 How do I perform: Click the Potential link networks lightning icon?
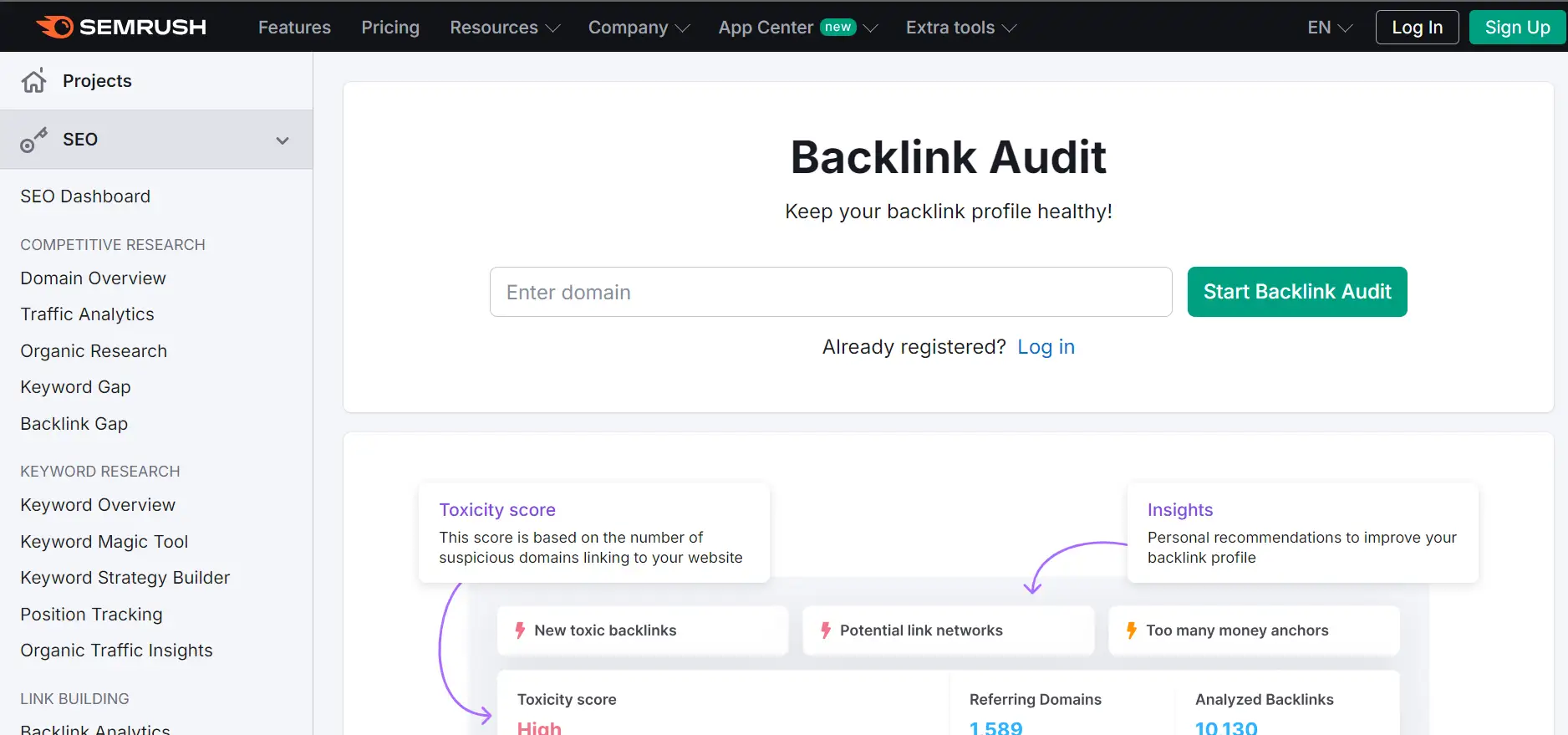826,630
